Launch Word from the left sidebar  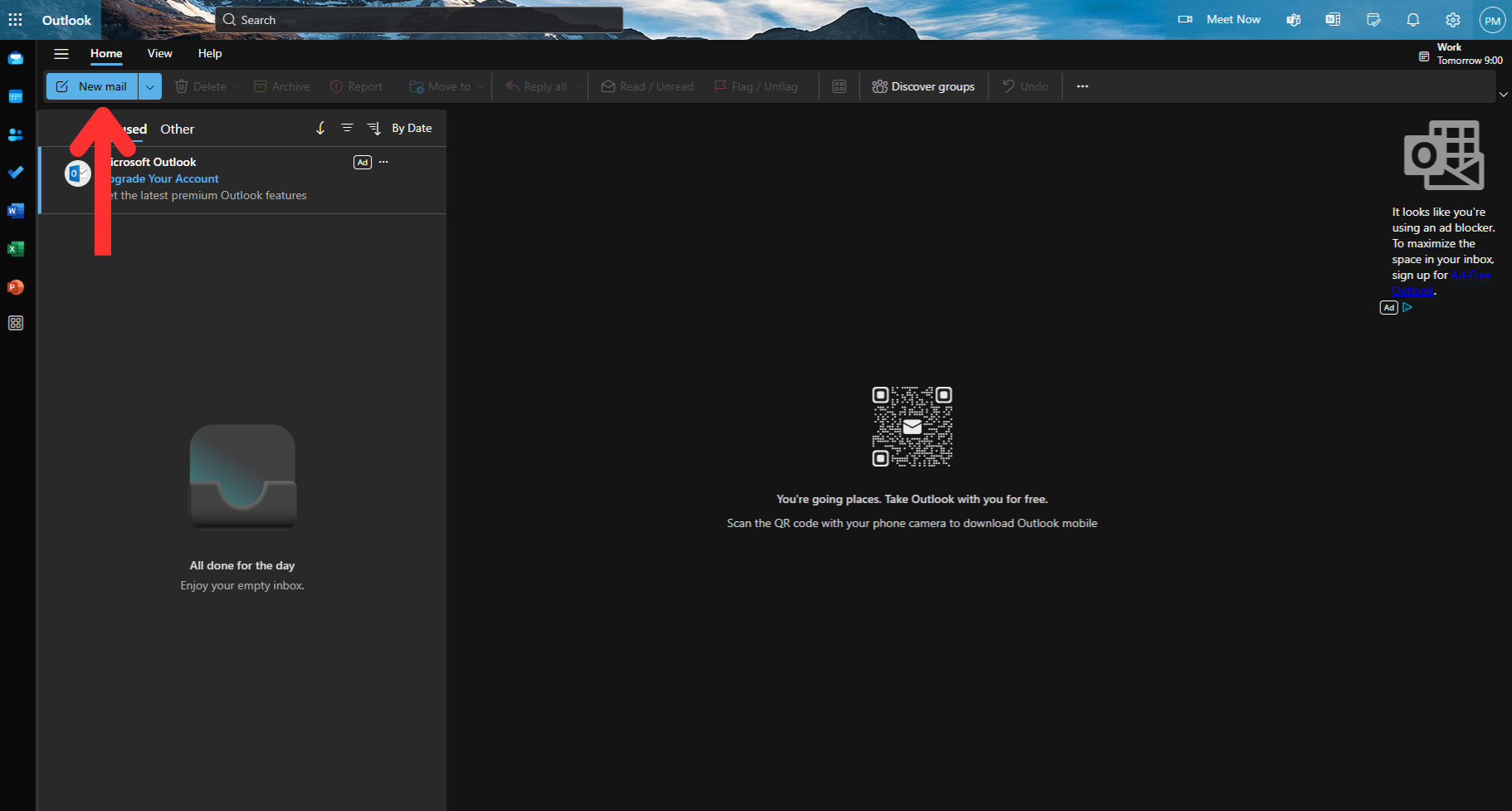click(16, 211)
